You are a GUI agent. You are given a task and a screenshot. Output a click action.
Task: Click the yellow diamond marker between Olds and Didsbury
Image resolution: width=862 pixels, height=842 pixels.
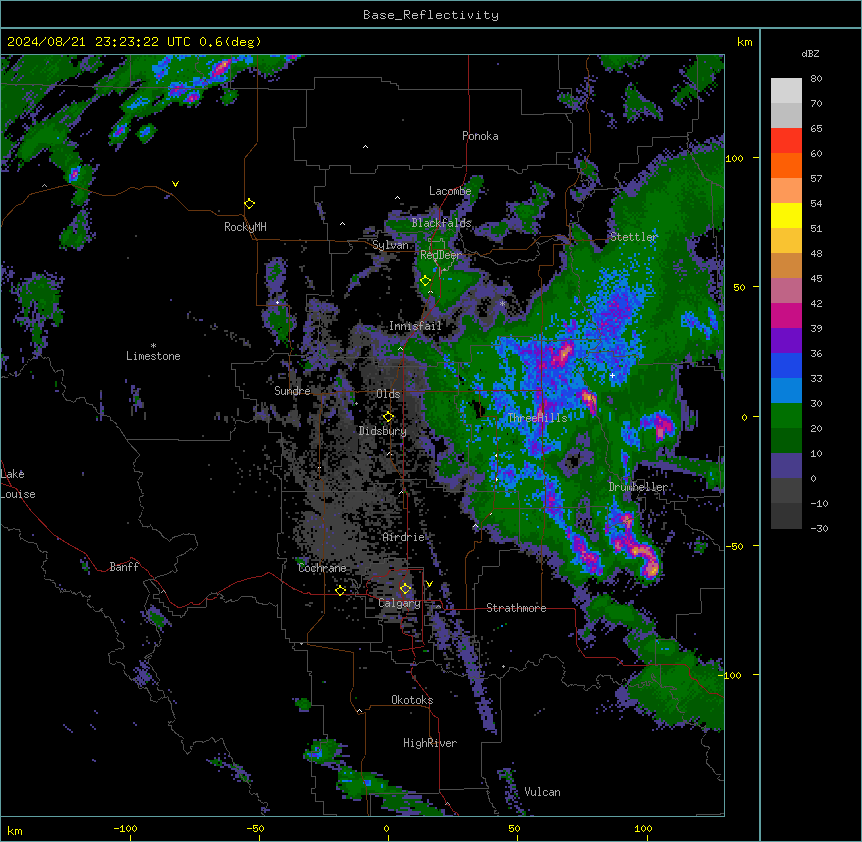coord(388,417)
